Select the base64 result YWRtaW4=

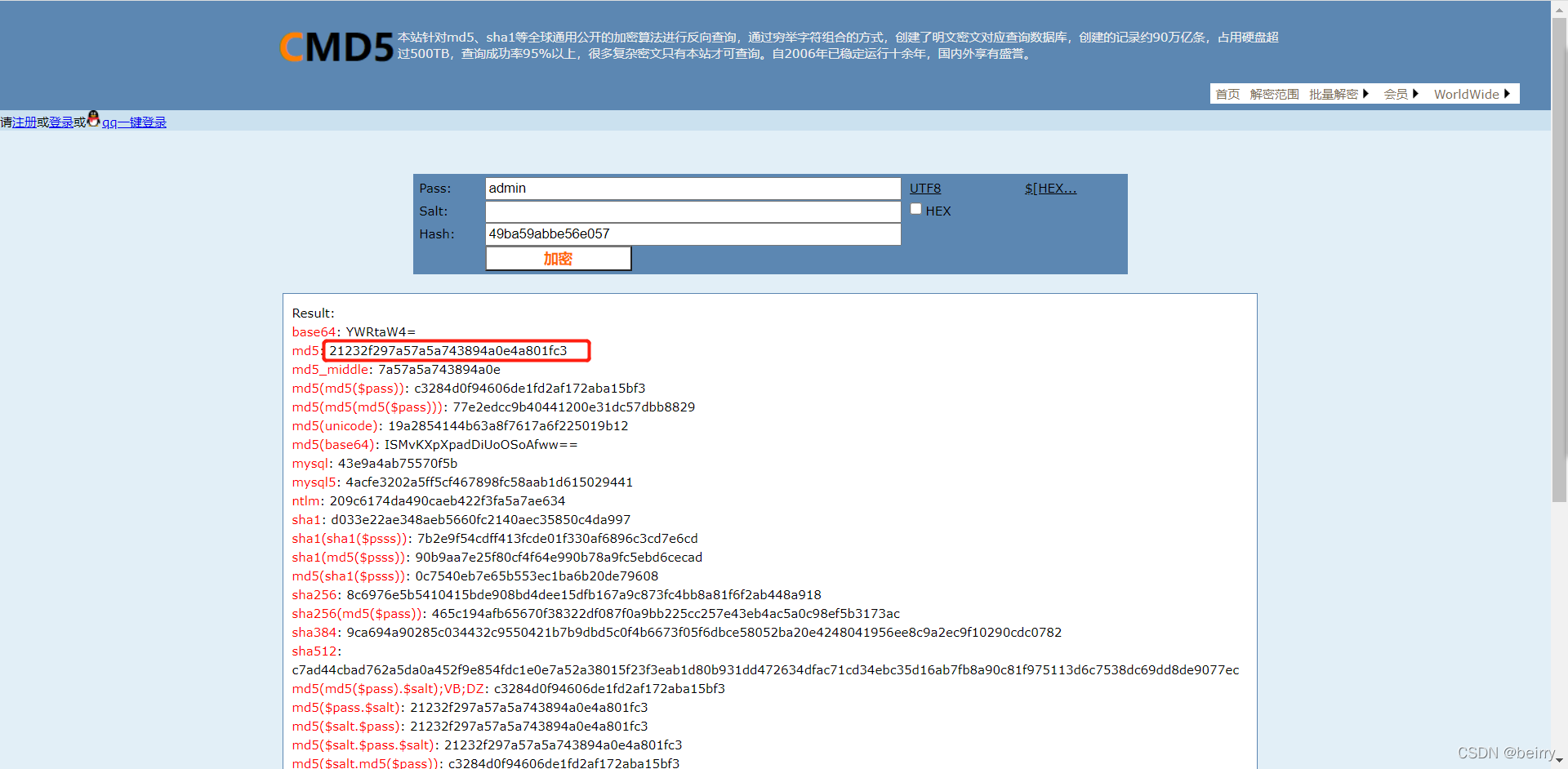point(381,332)
